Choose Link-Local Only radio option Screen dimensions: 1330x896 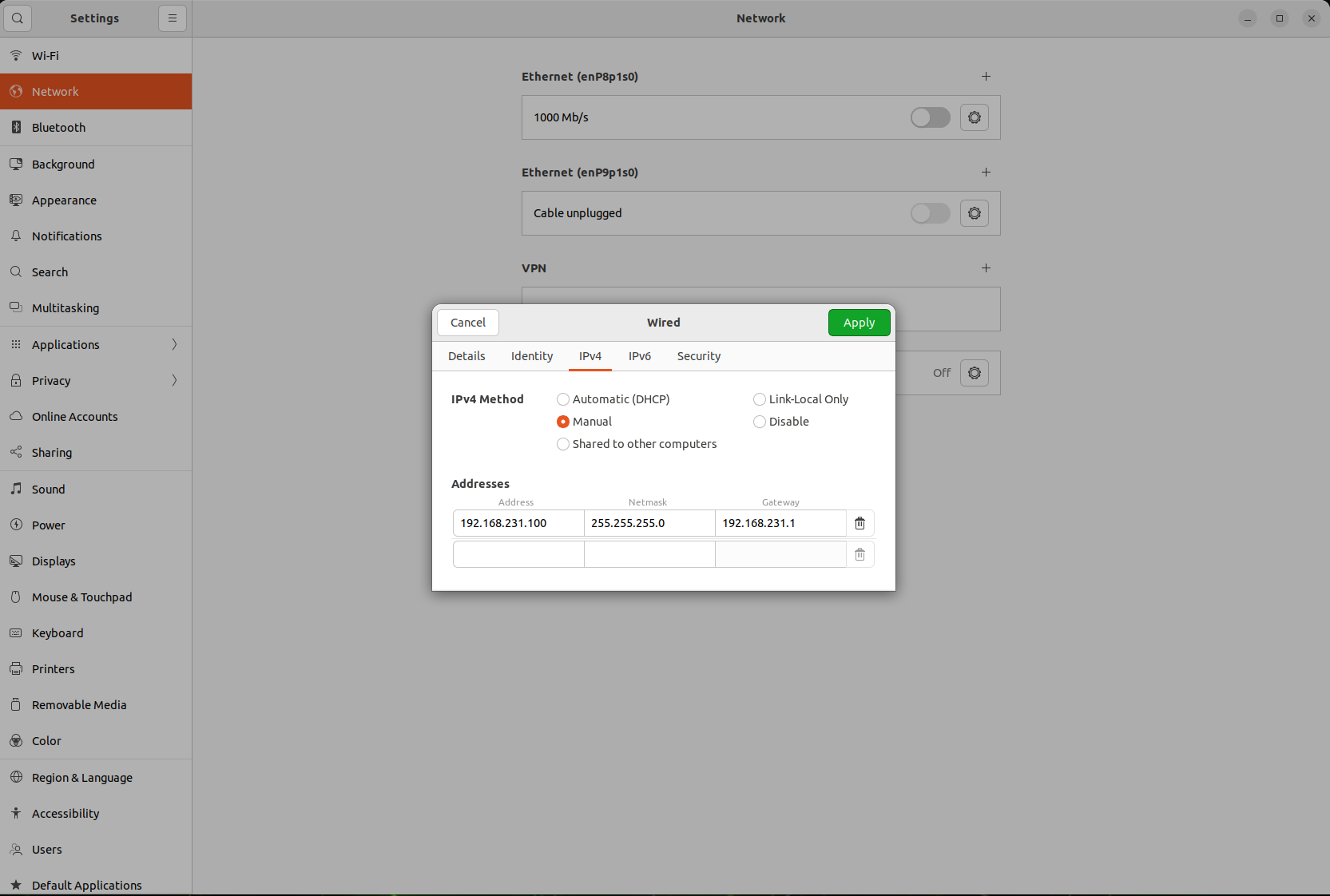pyautogui.click(x=760, y=399)
